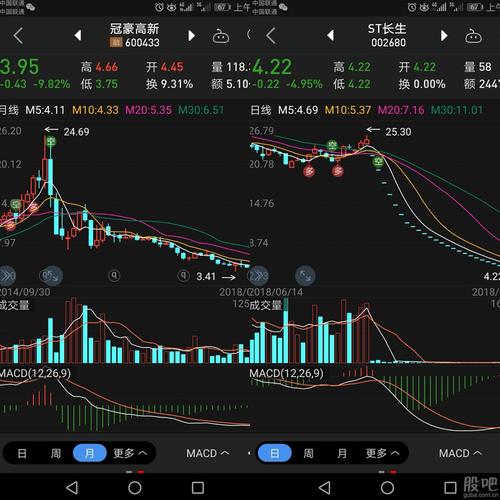Tap fullscreen rotate icon on ST长生 chart

point(305,276)
